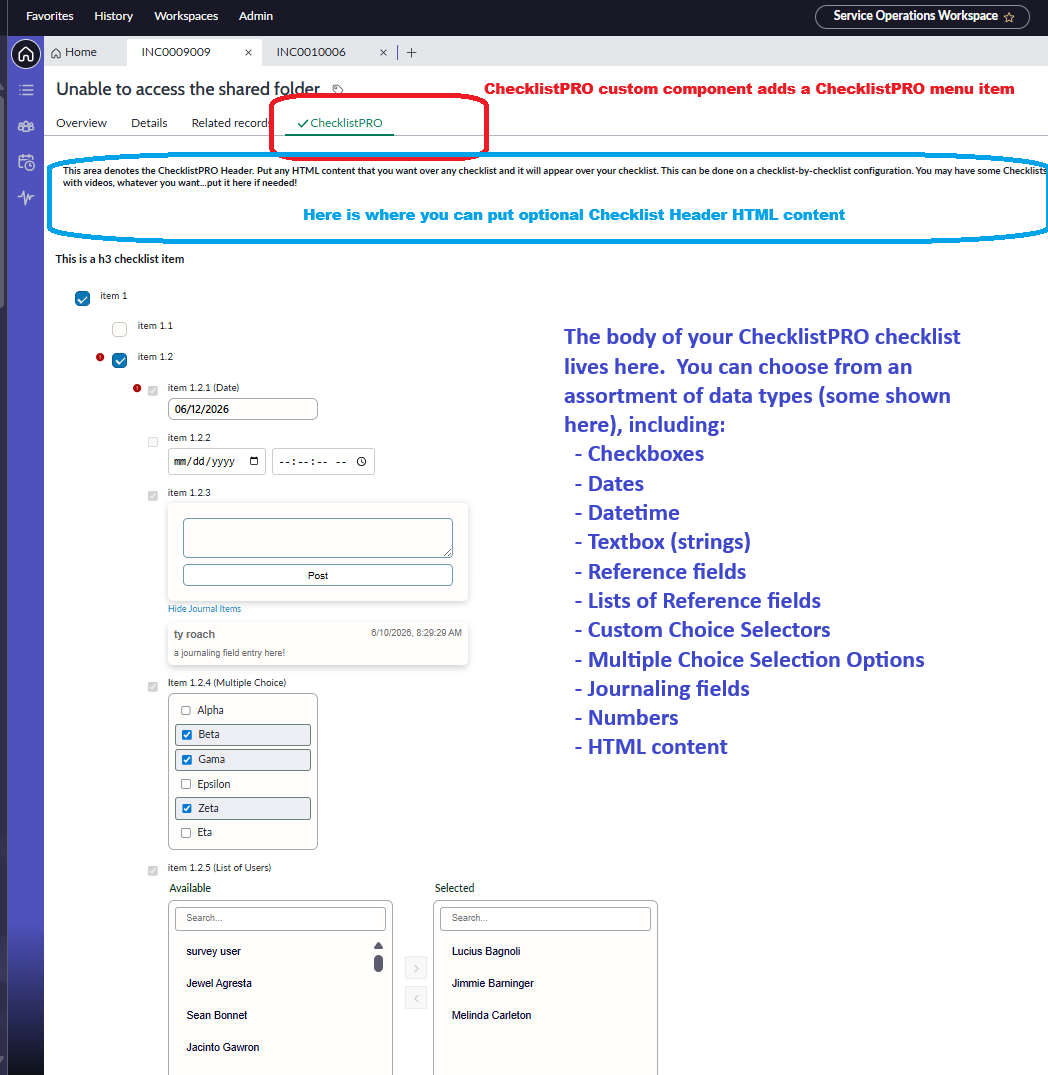Screen dimensions: 1048x1075
Task: Click the mm/dd/yyyy date input
Action: [217, 461]
